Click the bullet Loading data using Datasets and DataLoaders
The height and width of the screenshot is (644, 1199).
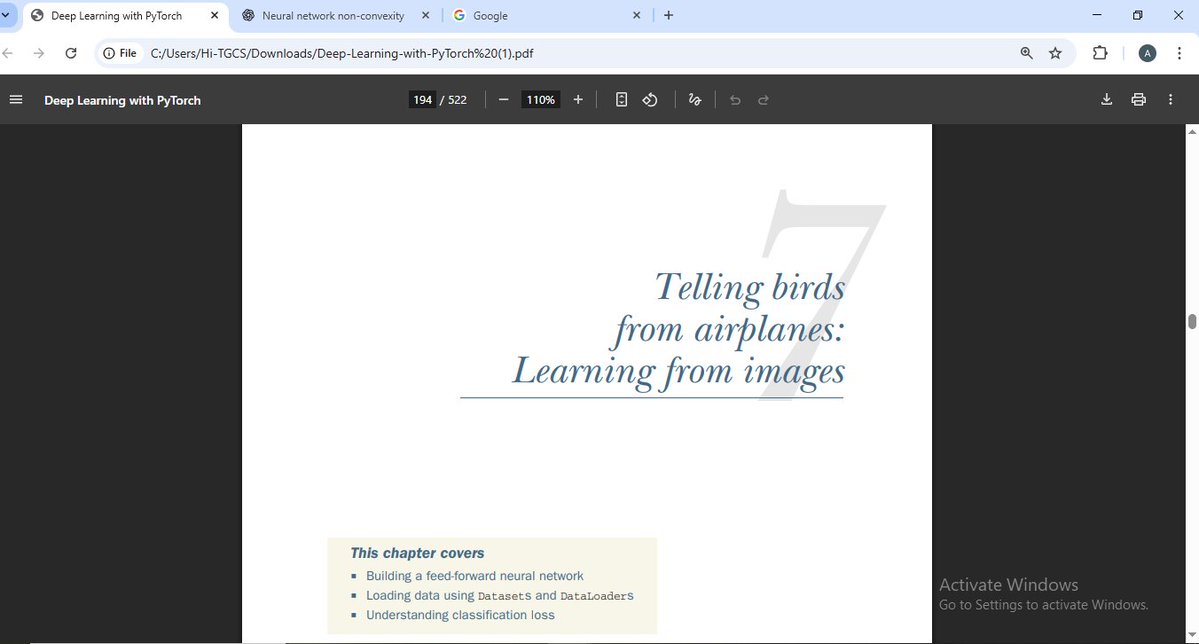click(499, 596)
